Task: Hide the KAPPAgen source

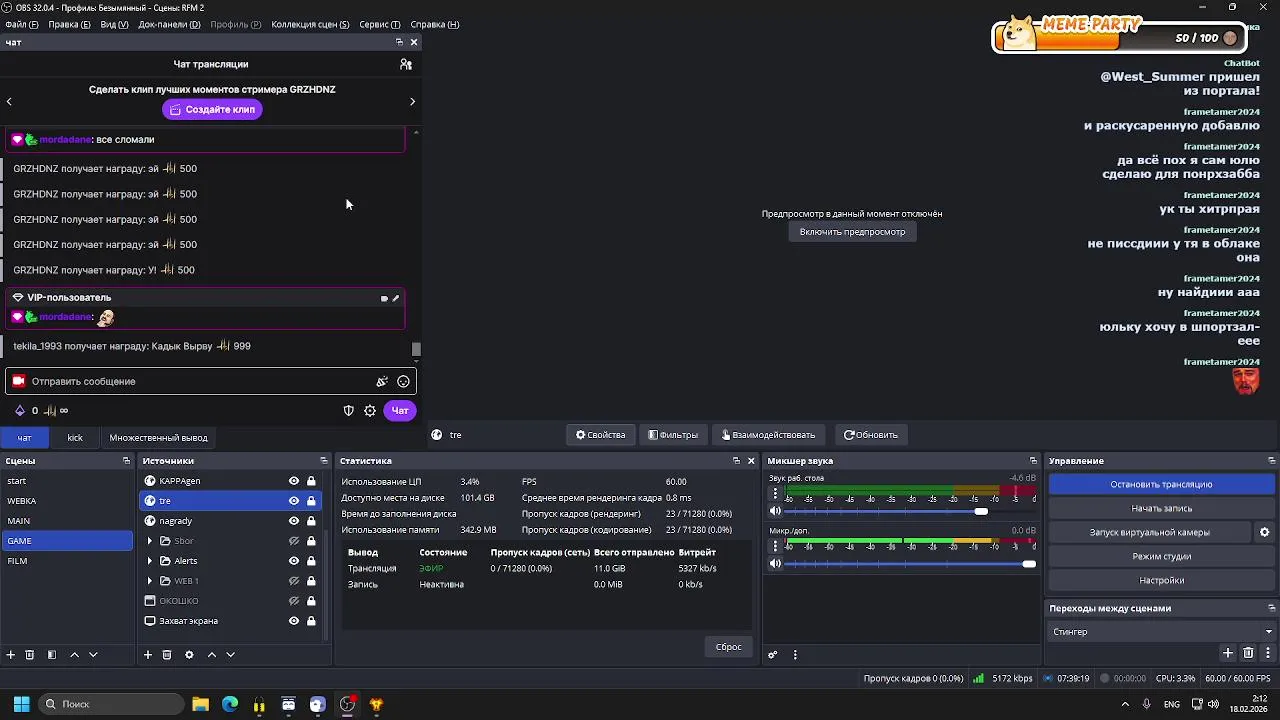Action: (294, 481)
